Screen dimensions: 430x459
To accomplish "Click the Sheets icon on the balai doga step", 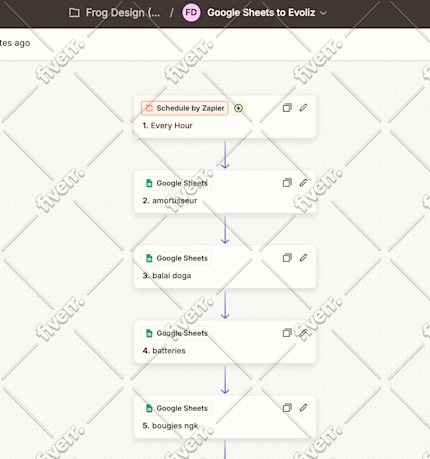I will coord(149,258).
